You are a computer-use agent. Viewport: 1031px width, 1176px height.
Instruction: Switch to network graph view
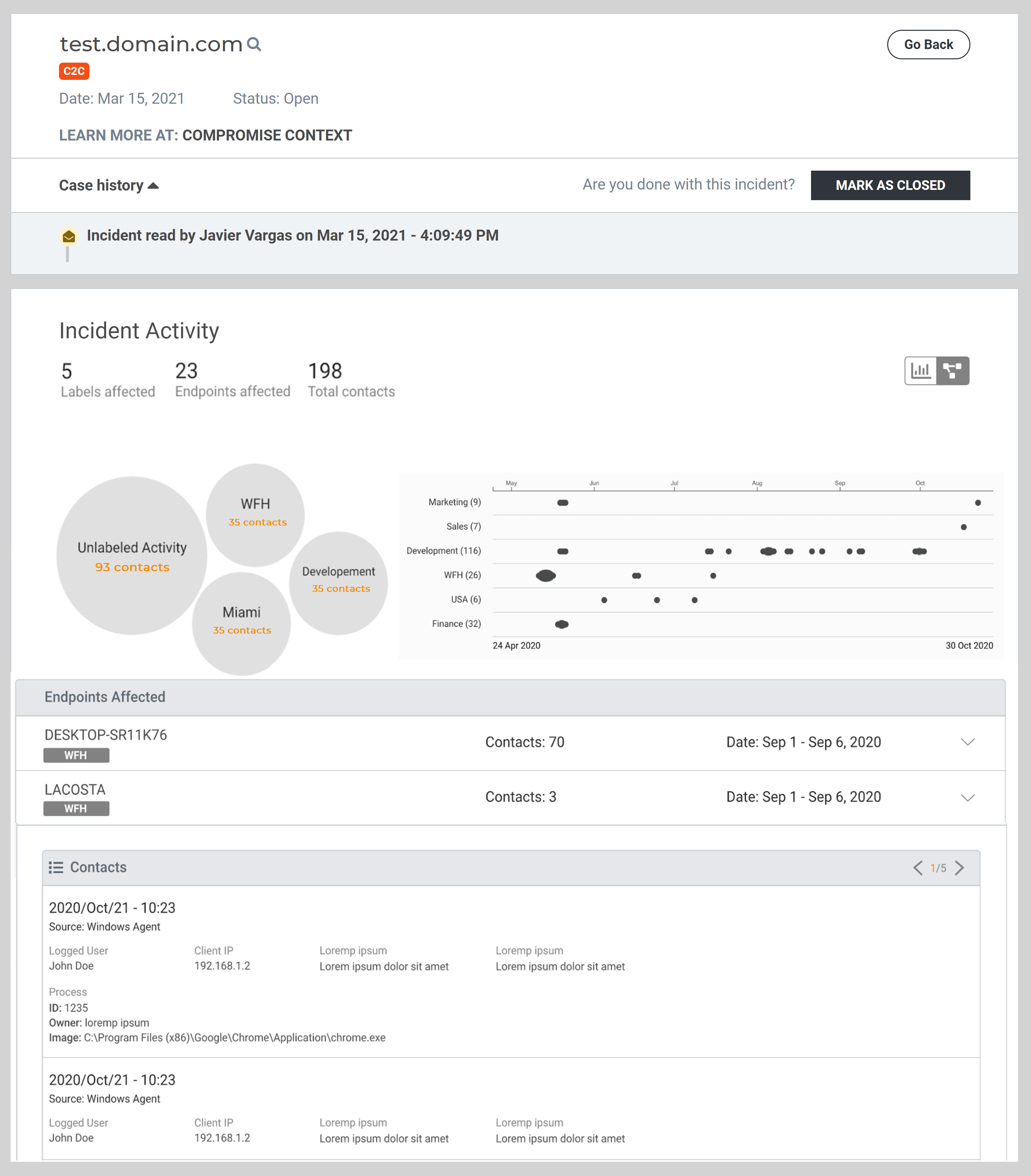coord(953,370)
